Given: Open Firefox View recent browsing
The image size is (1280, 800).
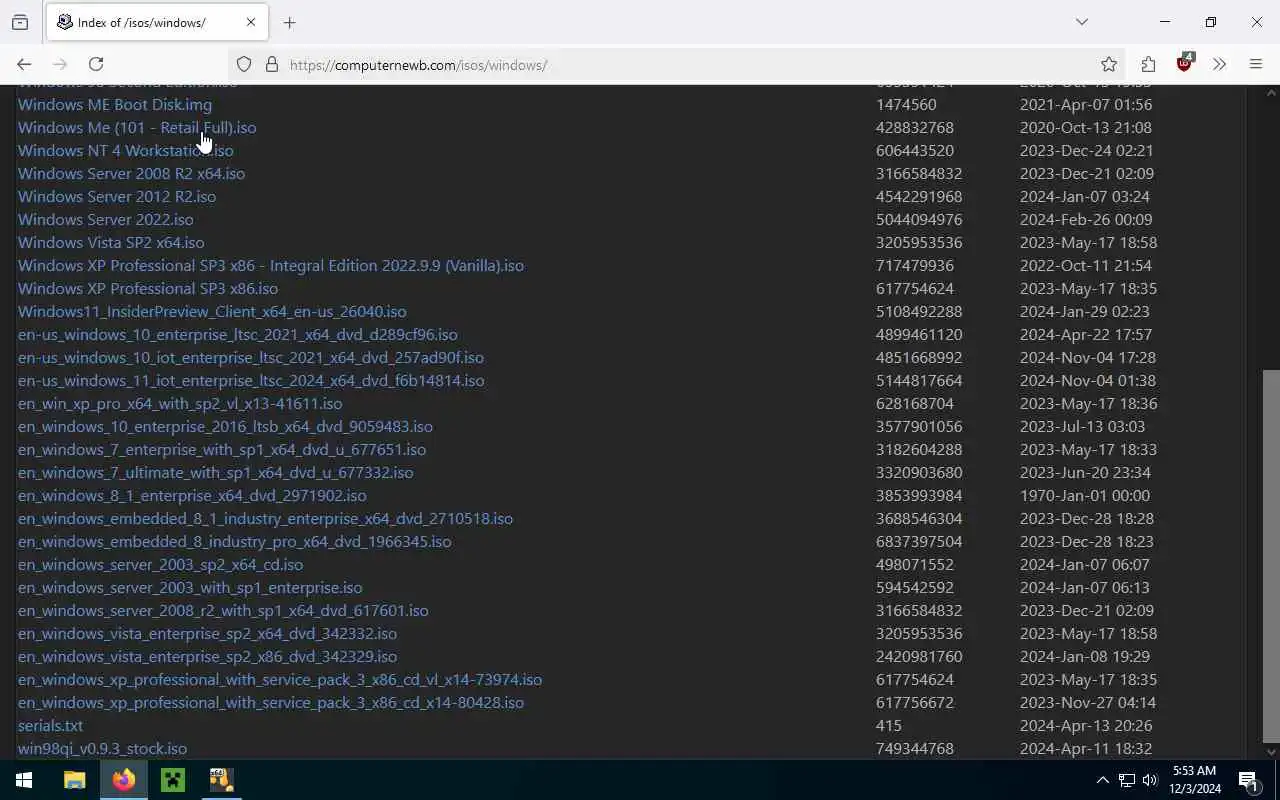Looking at the screenshot, I should pyautogui.click(x=20, y=22).
